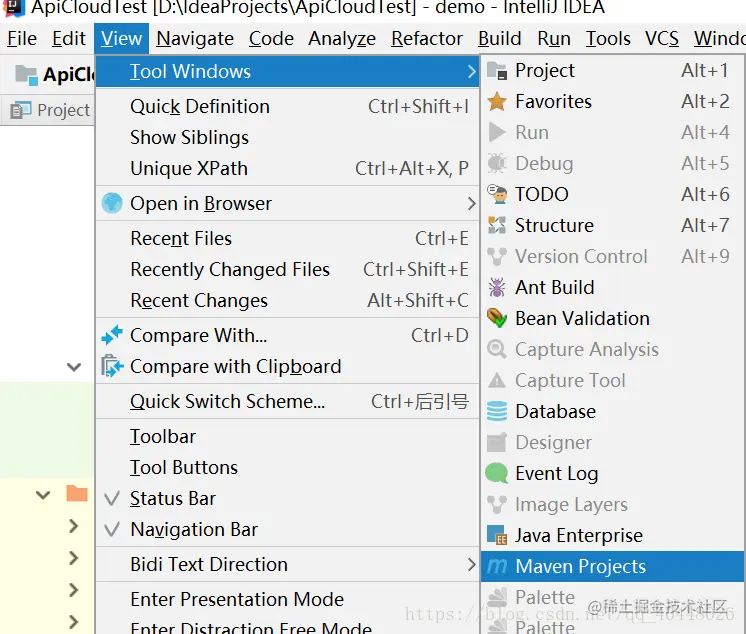Click the ApiCloudTest folder icon in navigation bar

click(x=27, y=75)
